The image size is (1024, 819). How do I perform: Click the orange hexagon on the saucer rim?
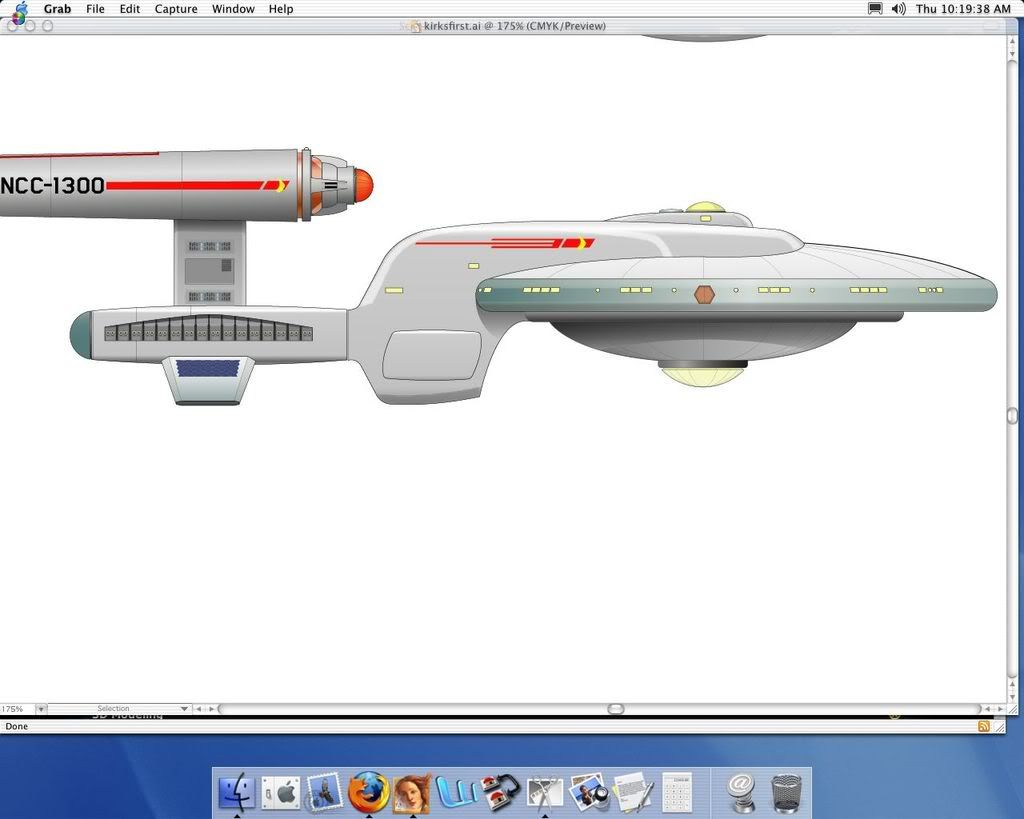[x=704, y=295]
